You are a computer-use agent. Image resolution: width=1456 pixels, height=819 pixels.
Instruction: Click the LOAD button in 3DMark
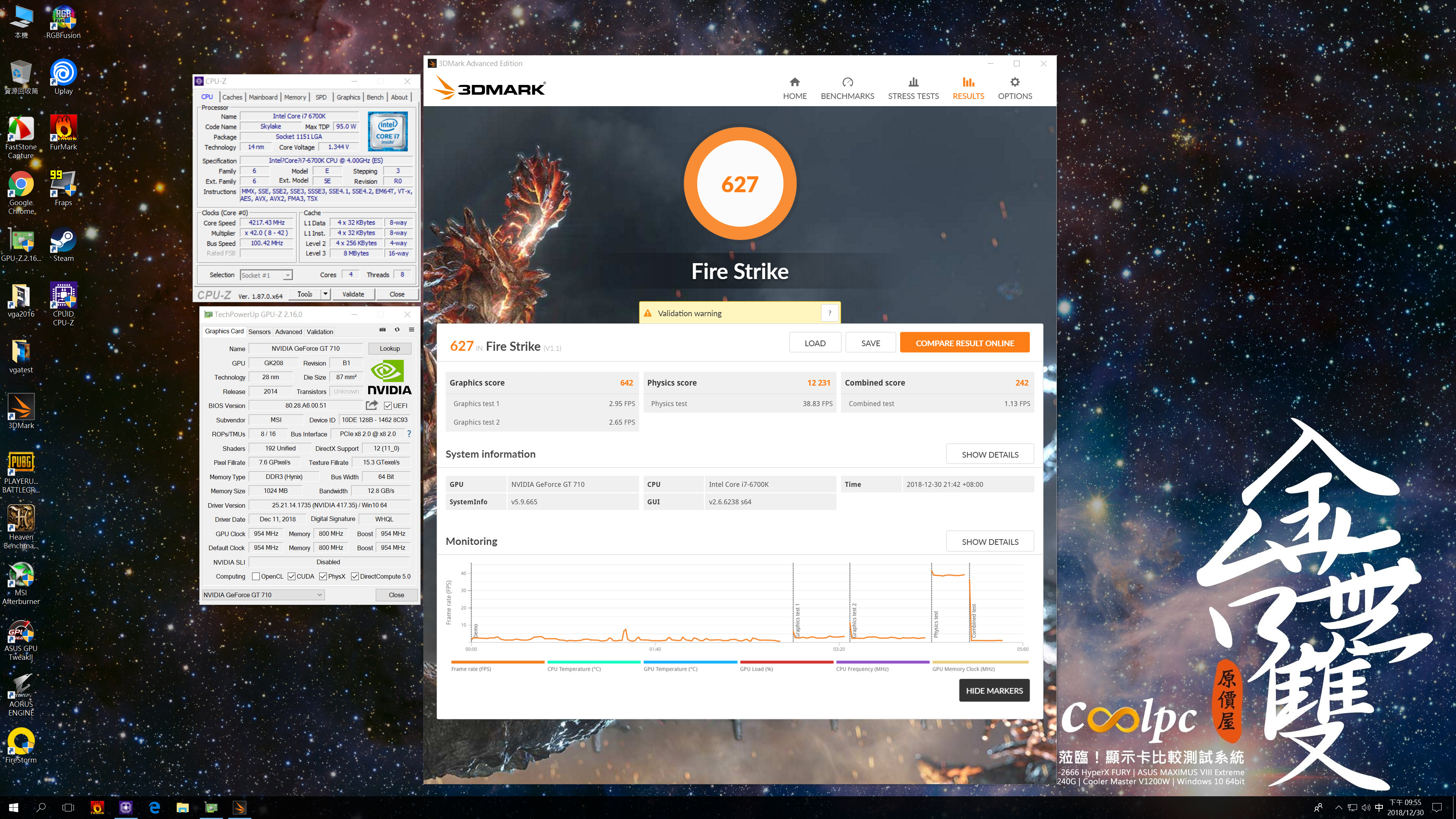(x=814, y=342)
